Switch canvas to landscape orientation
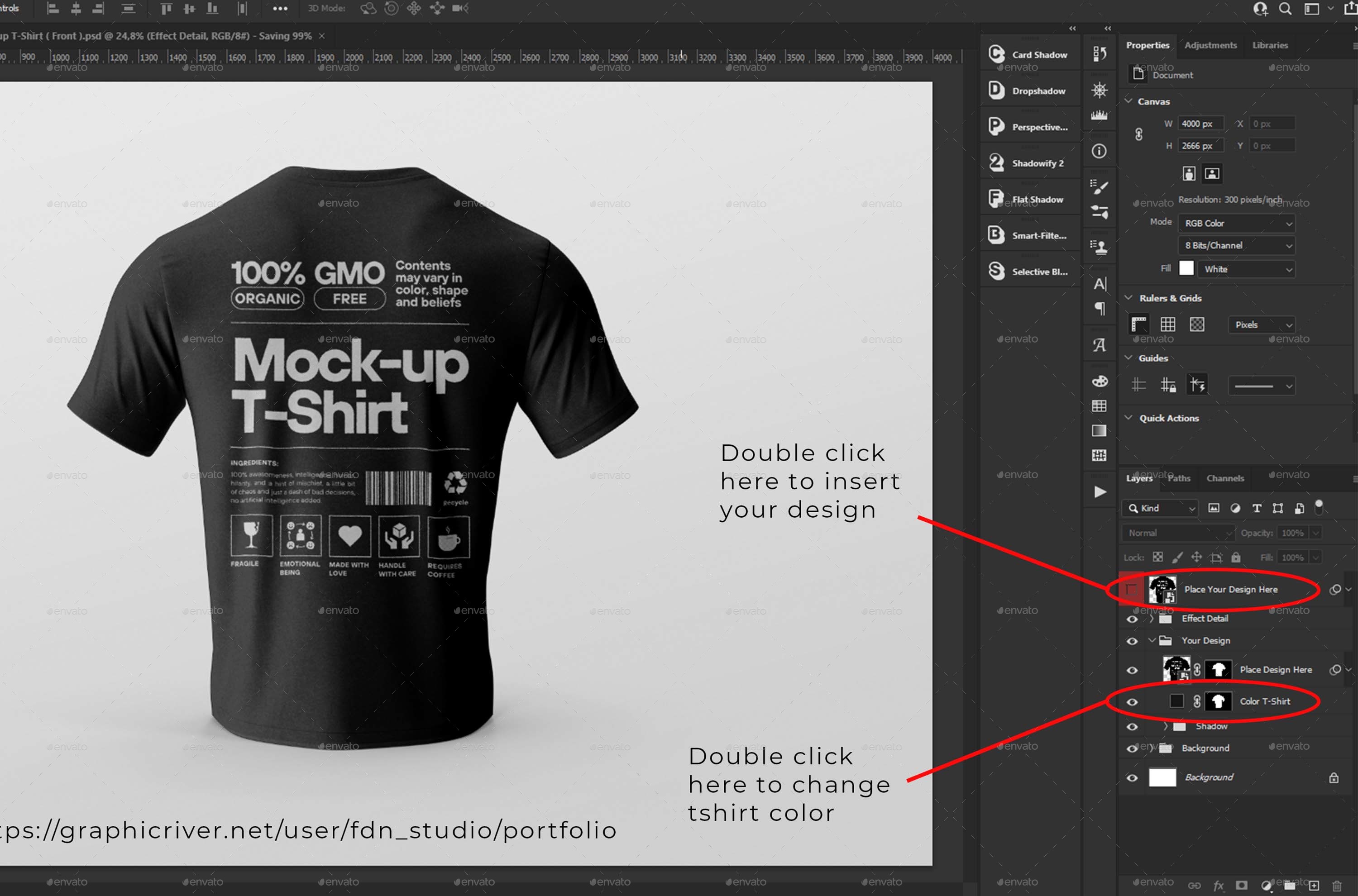Viewport: 1358px width, 896px height. pos(1212,173)
